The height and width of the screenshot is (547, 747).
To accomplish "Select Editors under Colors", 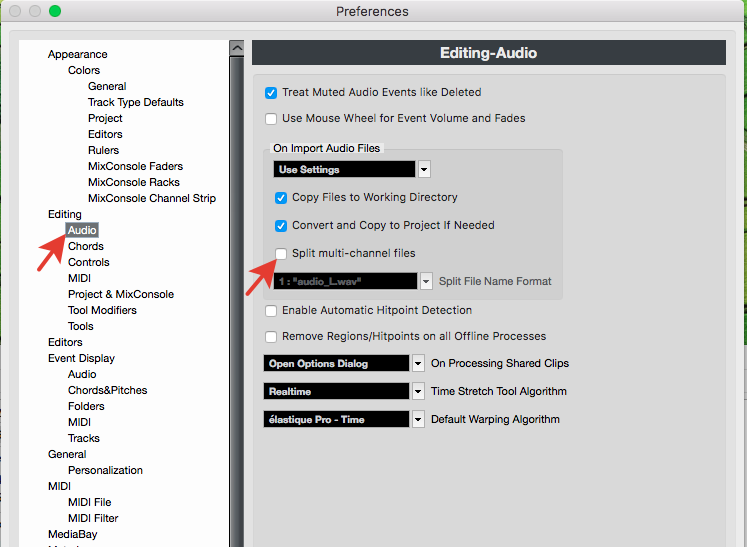I will (x=105, y=134).
